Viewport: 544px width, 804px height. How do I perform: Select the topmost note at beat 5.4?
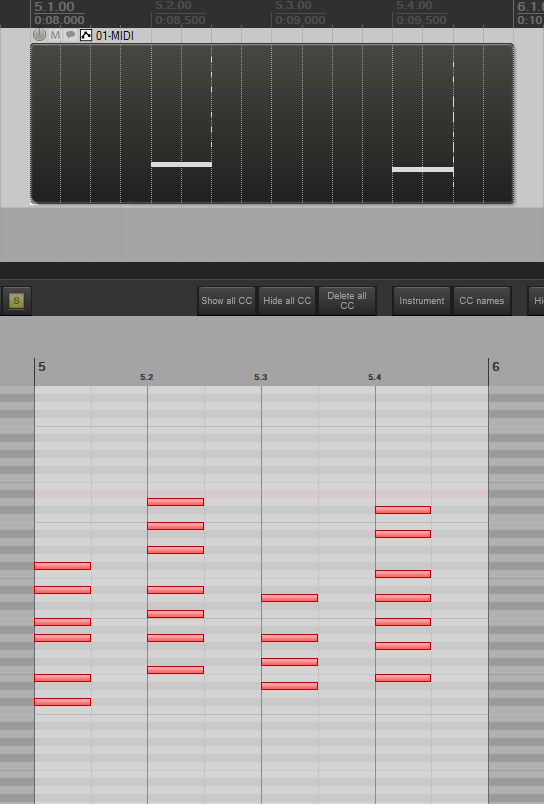click(403, 510)
